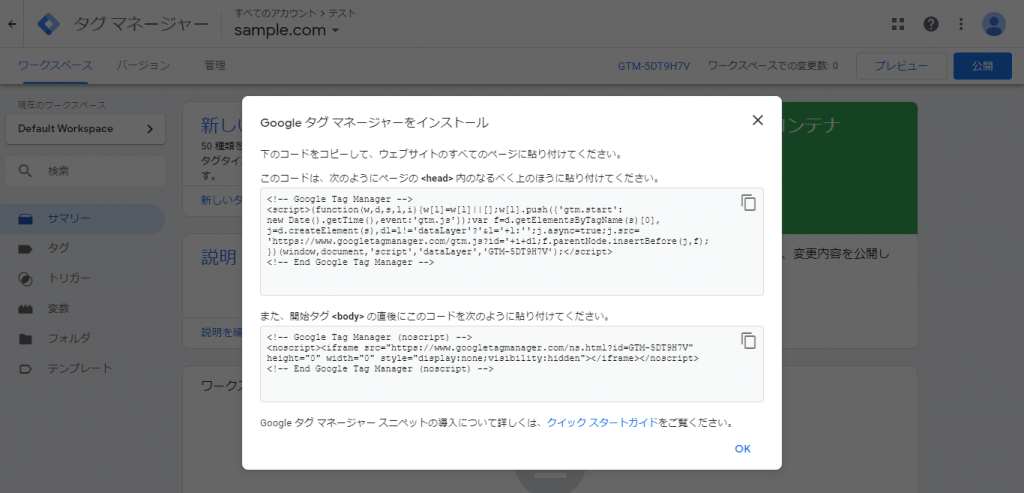The width and height of the screenshot is (1024, 493).
Task: Select テンプレート in the sidebar
Action: (x=82, y=369)
